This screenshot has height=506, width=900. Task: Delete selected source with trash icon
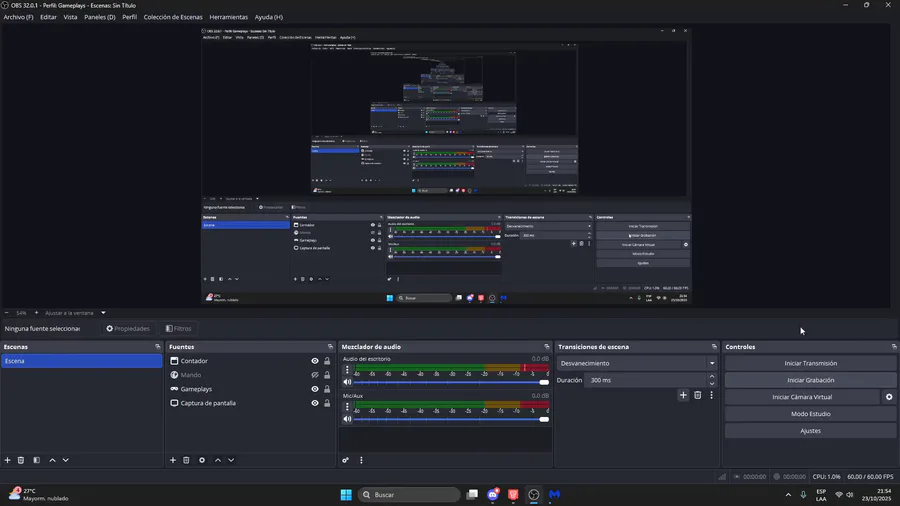pyautogui.click(x=186, y=460)
